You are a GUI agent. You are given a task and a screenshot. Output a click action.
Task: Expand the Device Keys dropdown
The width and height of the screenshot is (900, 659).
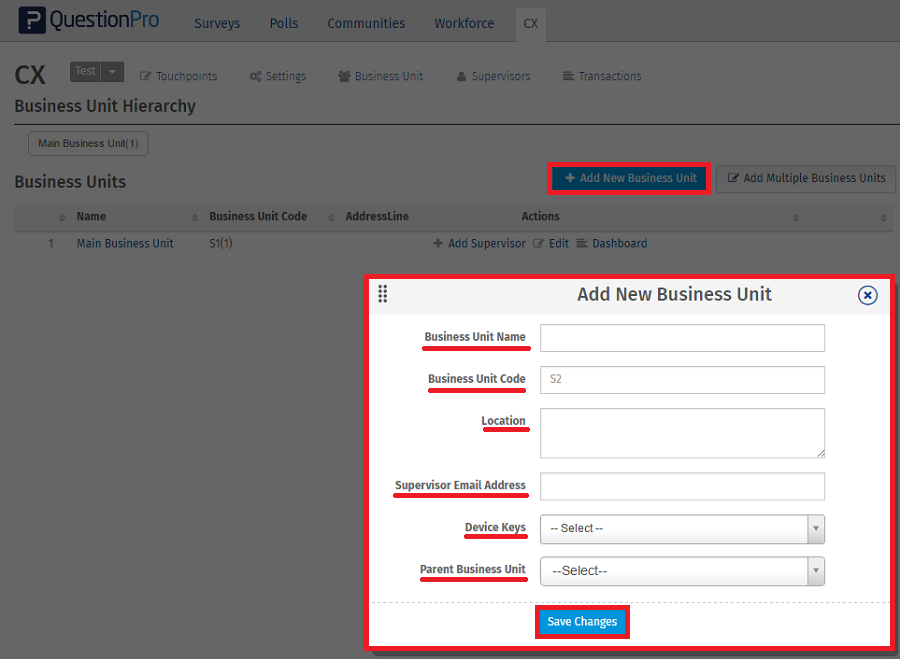tap(682, 528)
